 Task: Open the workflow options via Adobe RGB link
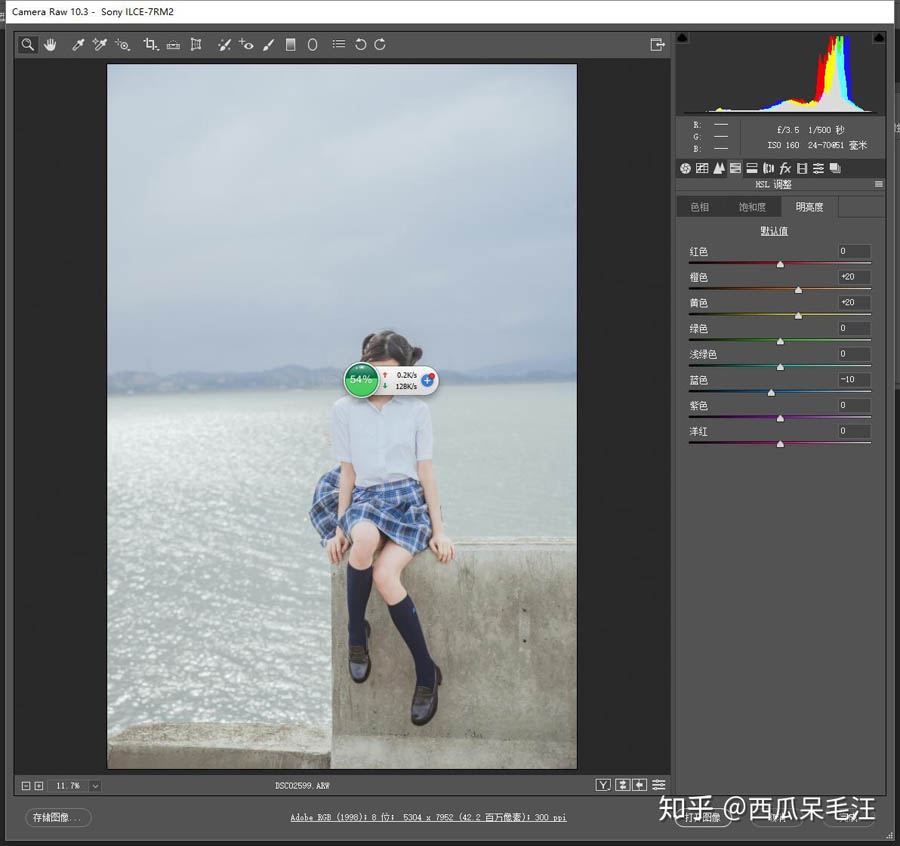430,817
